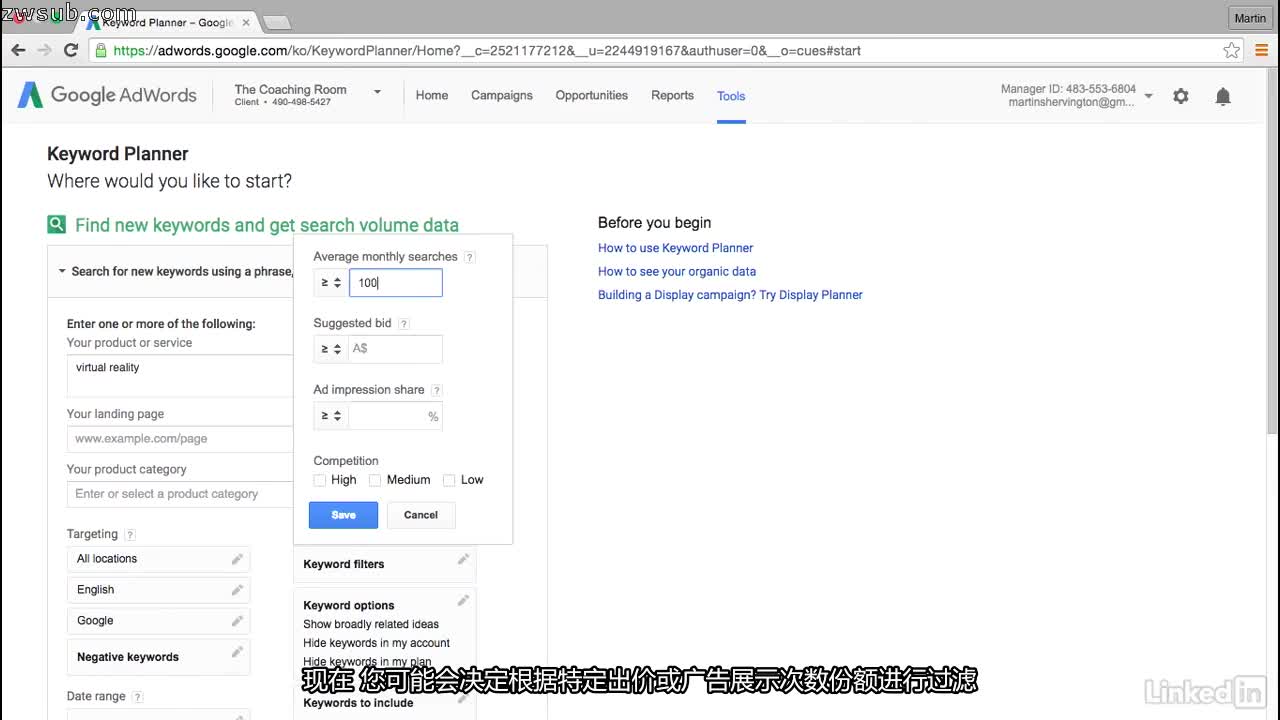Image resolution: width=1280 pixels, height=720 pixels.
Task: Open The Coaching Room account dropdown
Action: pos(377,92)
